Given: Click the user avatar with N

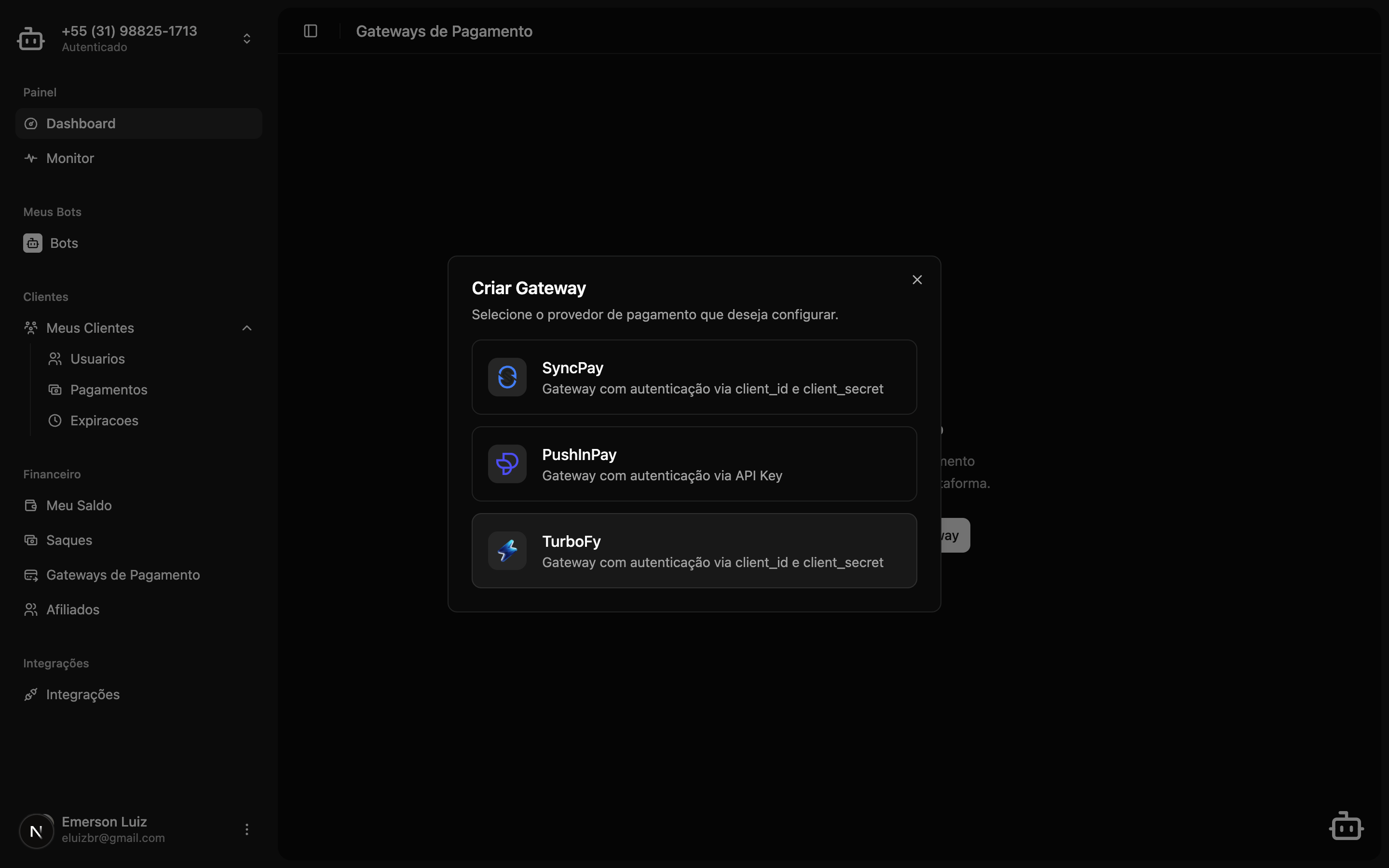Looking at the screenshot, I should tap(37, 831).
